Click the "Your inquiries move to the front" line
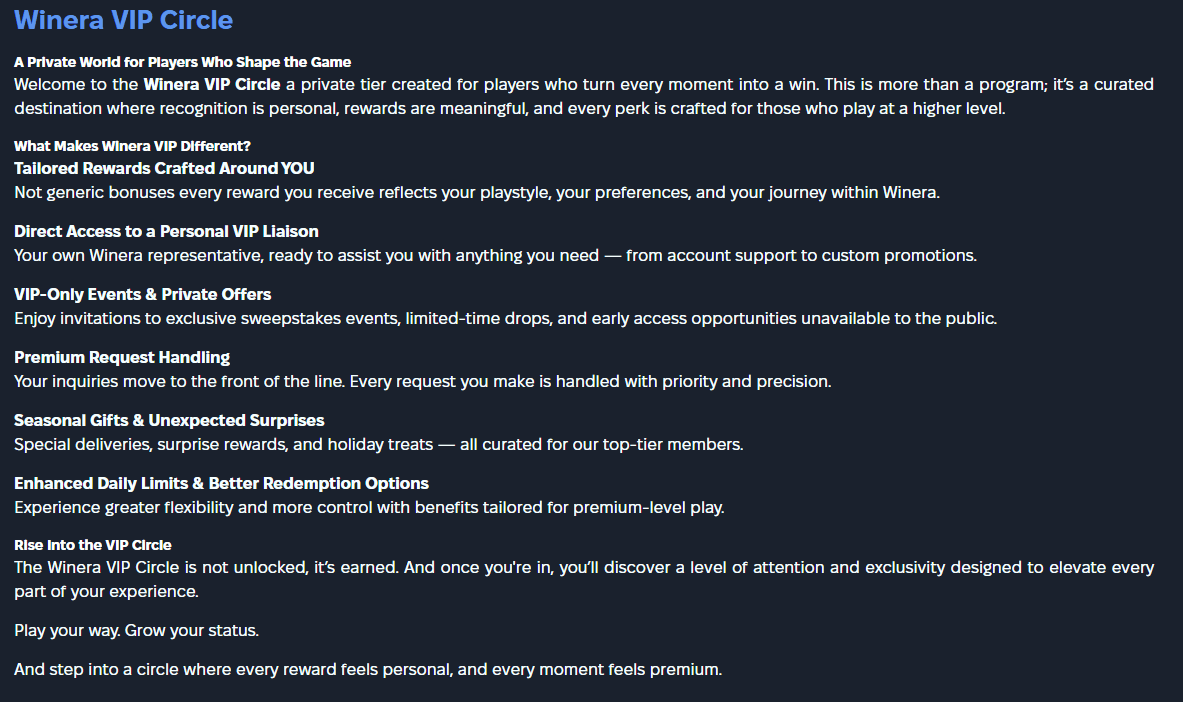This screenshot has width=1183, height=702. coord(422,381)
